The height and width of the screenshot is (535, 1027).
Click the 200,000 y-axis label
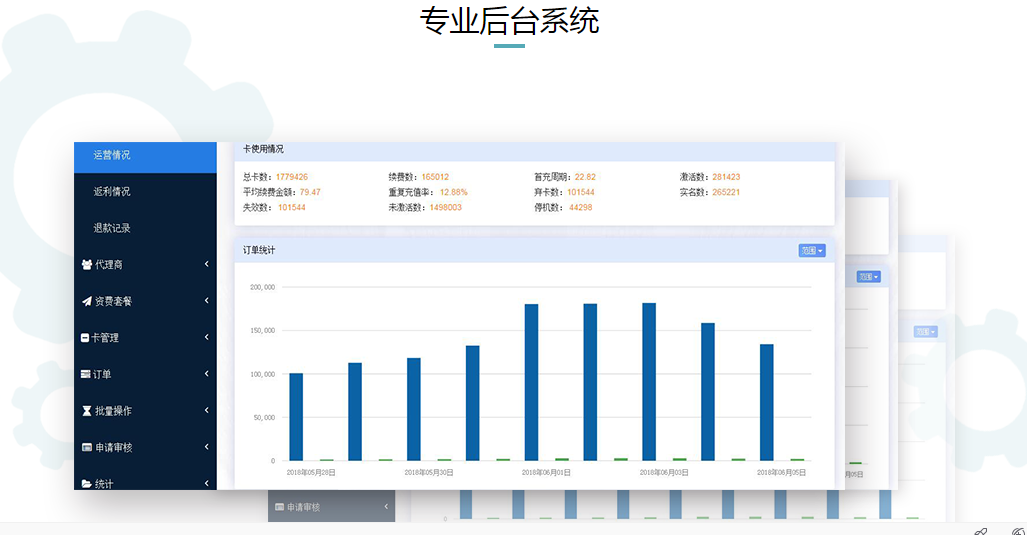(263, 287)
